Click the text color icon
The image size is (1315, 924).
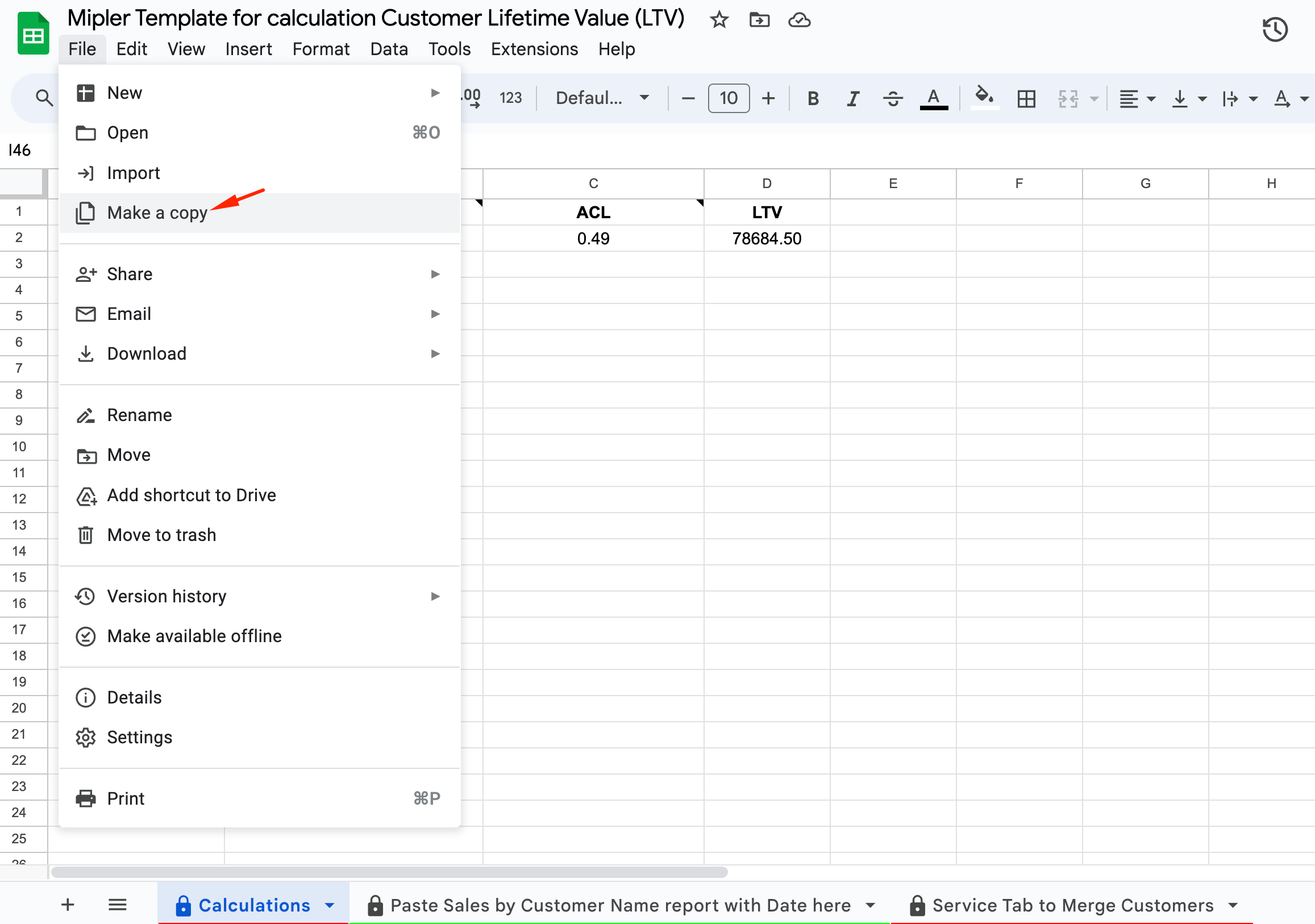(x=933, y=98)
